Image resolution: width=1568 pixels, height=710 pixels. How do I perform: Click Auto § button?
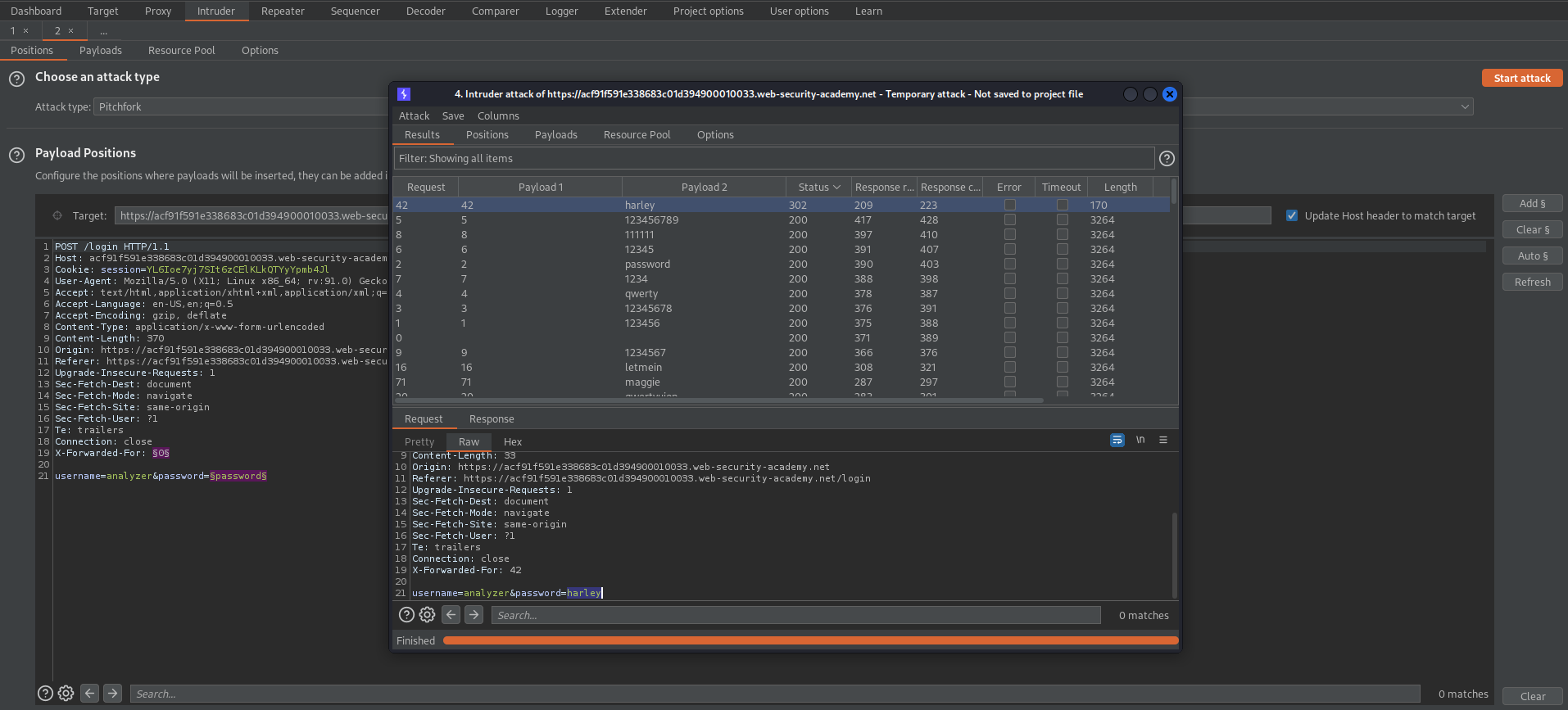point(1532,256)
